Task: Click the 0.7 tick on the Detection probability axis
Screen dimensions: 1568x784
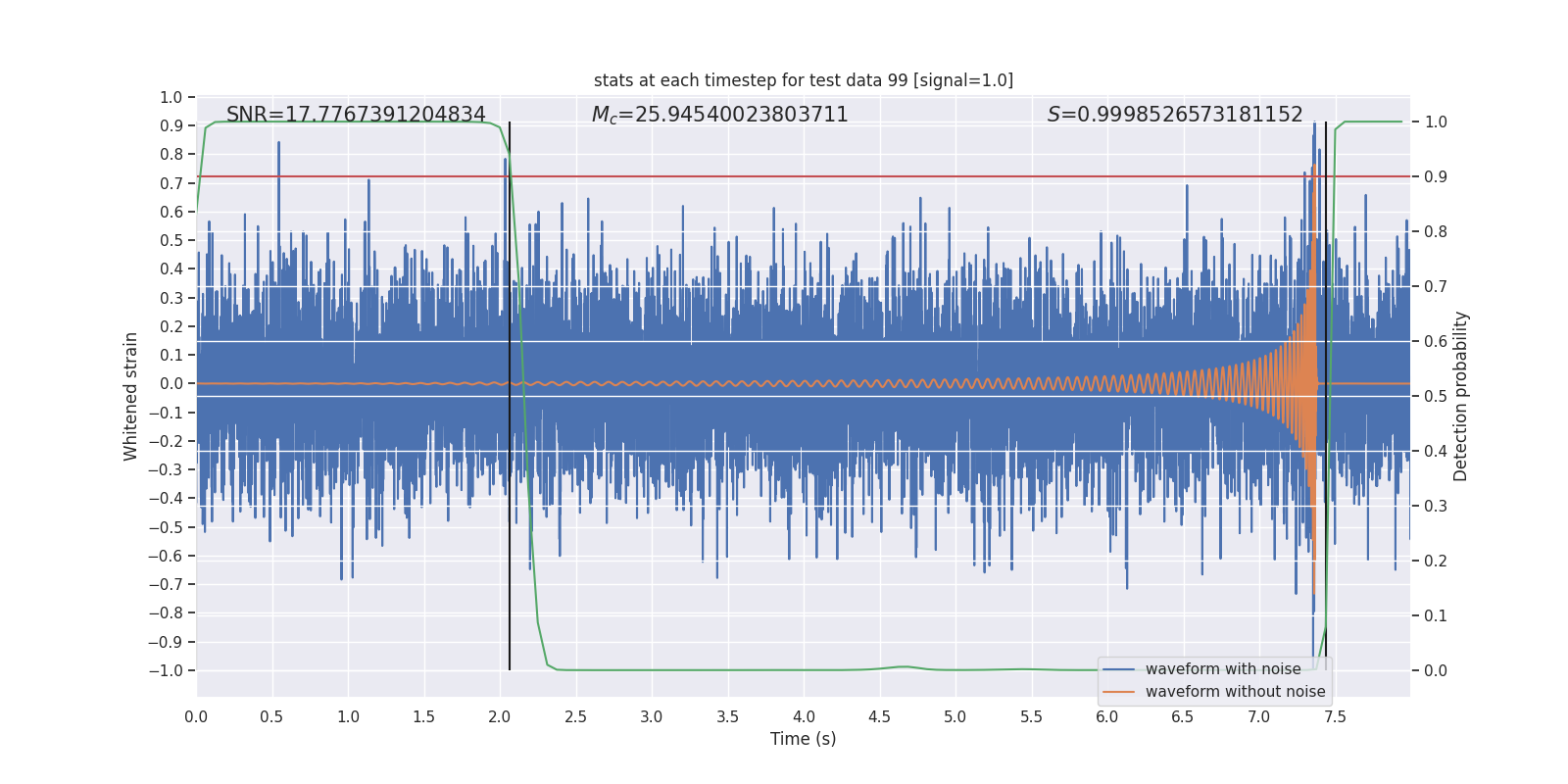Action: click(x=1436, y=287)
